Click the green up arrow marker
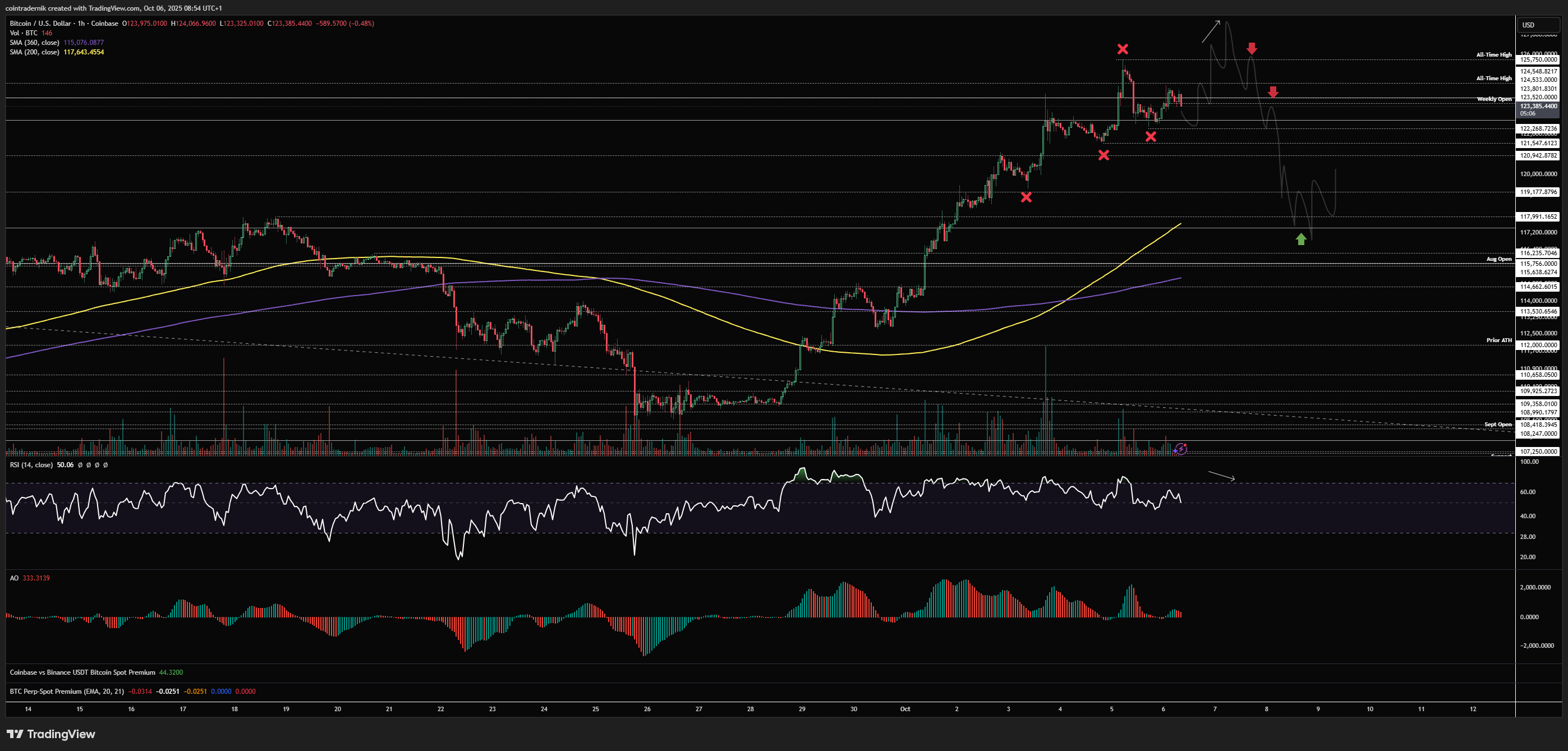 click(x=1301, y=239)
